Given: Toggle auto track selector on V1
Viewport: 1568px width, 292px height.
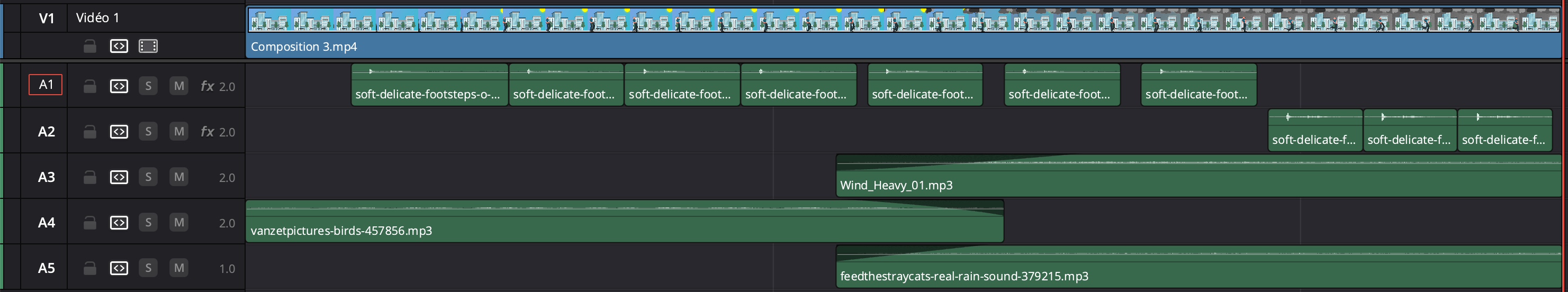Looking at the screenshot, I should (119, 46).
